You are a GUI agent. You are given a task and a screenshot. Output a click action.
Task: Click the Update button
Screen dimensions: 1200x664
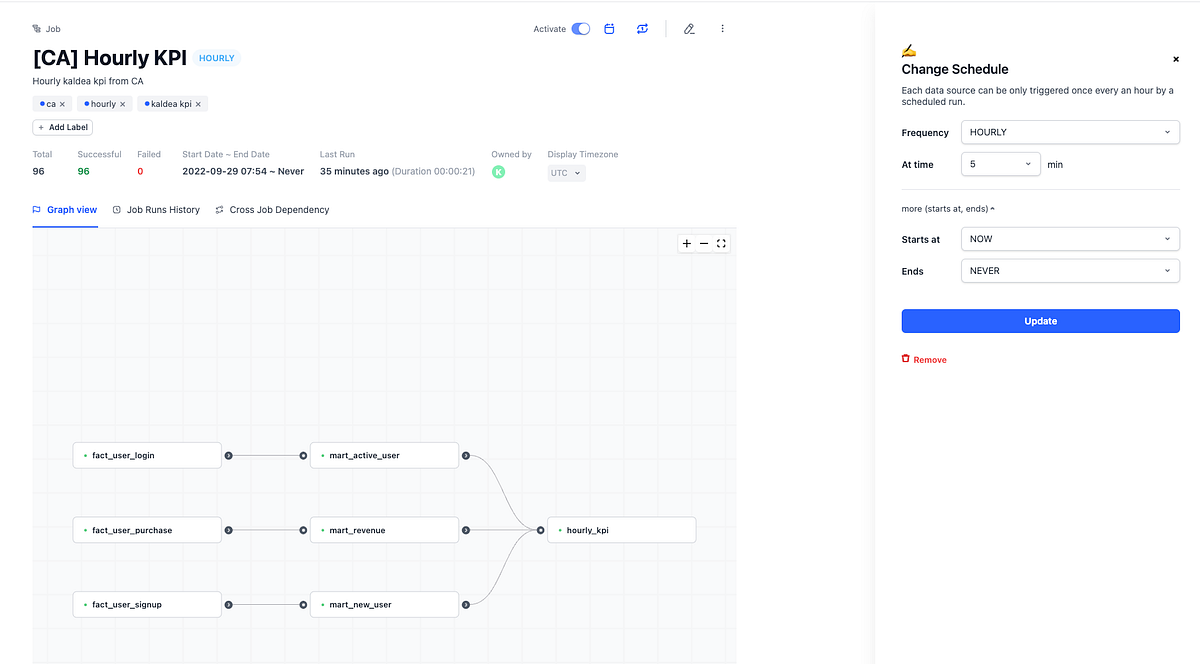pos(1040,321)
